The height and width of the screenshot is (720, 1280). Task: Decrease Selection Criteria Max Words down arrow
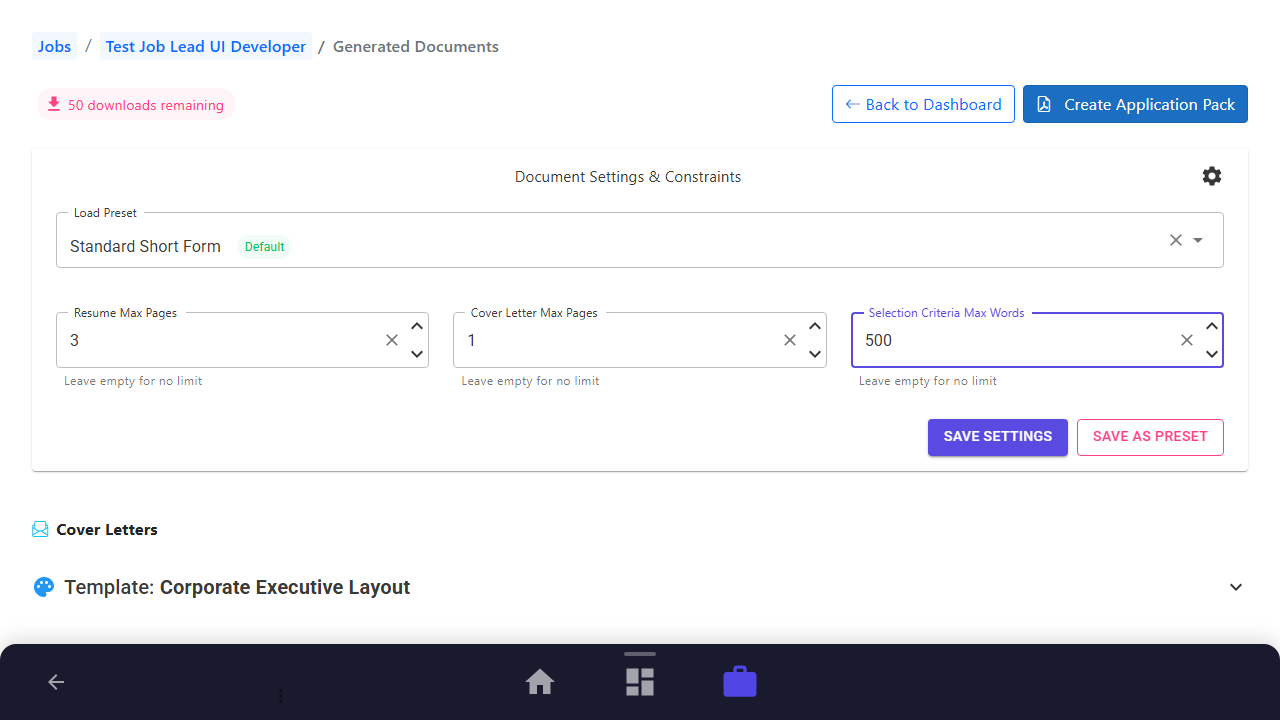tap(1212, 354)
